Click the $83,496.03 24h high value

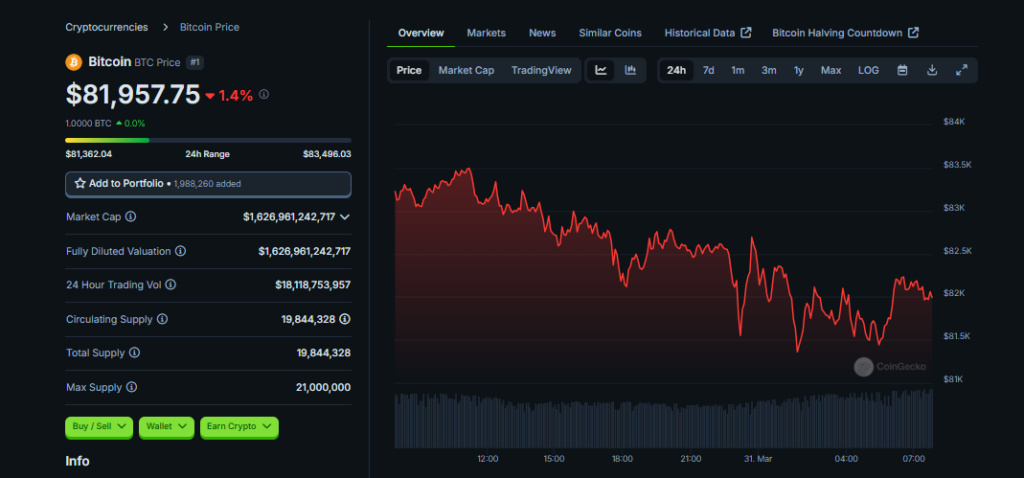pos(327,154)
